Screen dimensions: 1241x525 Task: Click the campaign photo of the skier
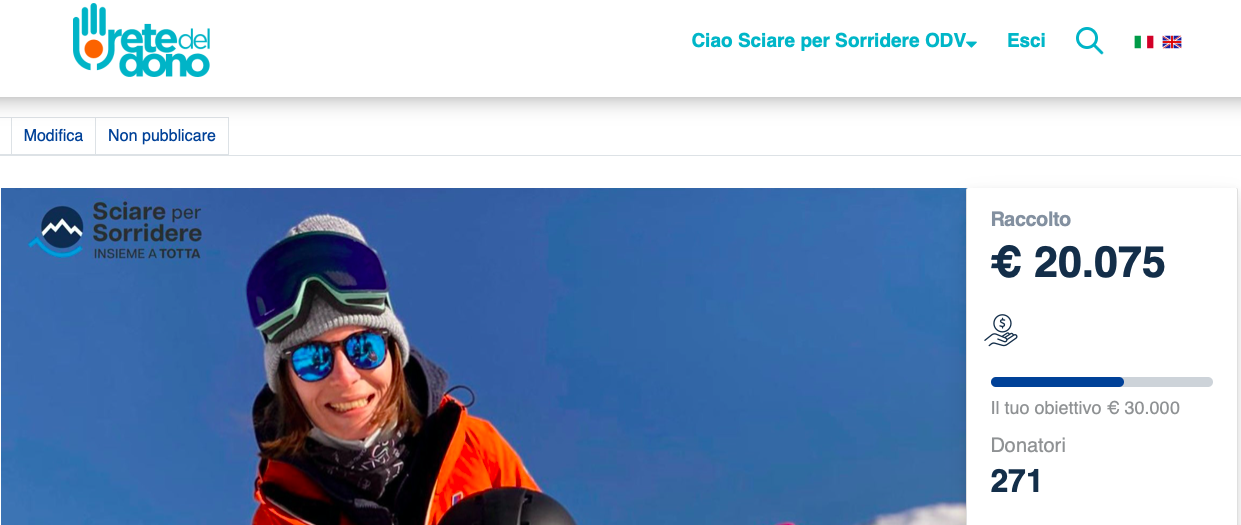(x=483, y=356)
